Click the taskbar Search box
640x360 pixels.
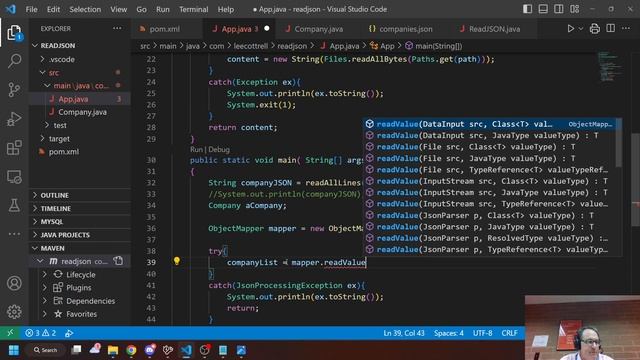point(46,350)
